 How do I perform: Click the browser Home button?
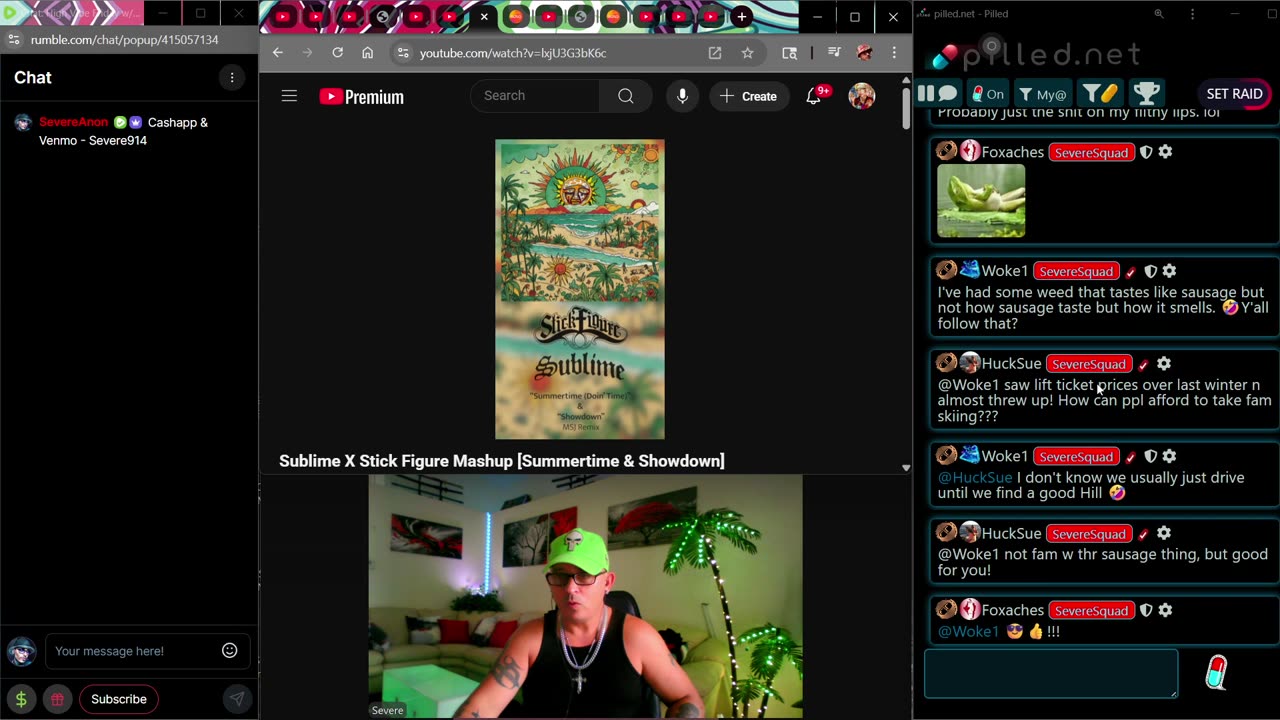367,53
